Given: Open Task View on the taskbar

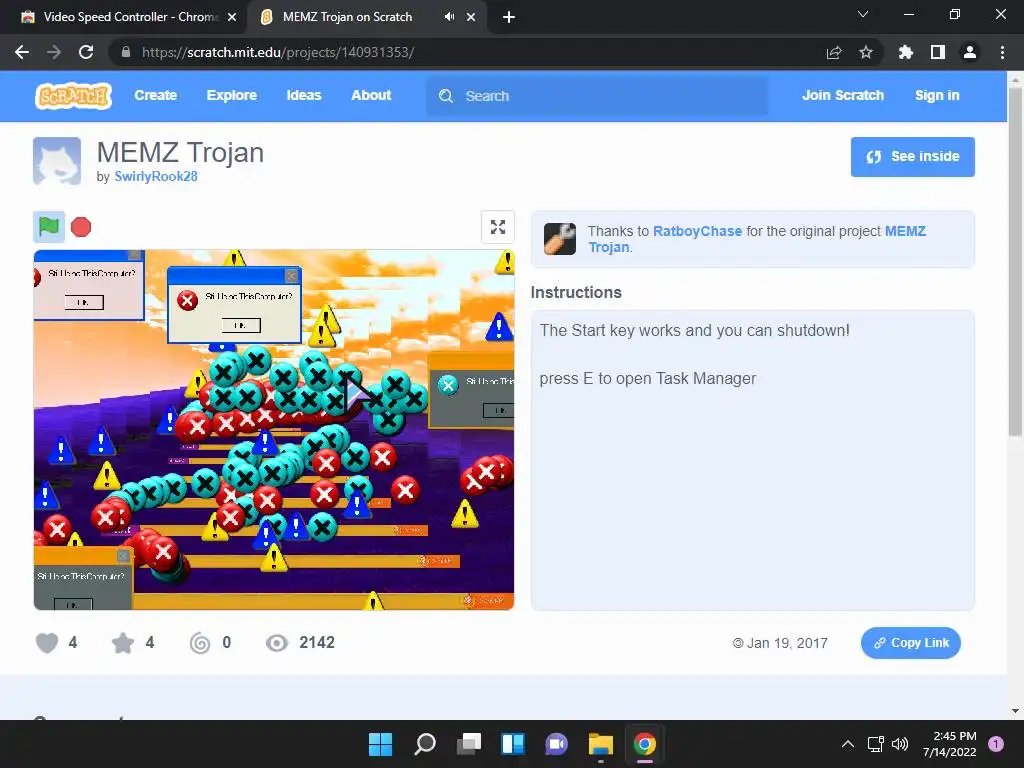Looking at the screenshot, I should pyautogui.click(x=469, y=744).
